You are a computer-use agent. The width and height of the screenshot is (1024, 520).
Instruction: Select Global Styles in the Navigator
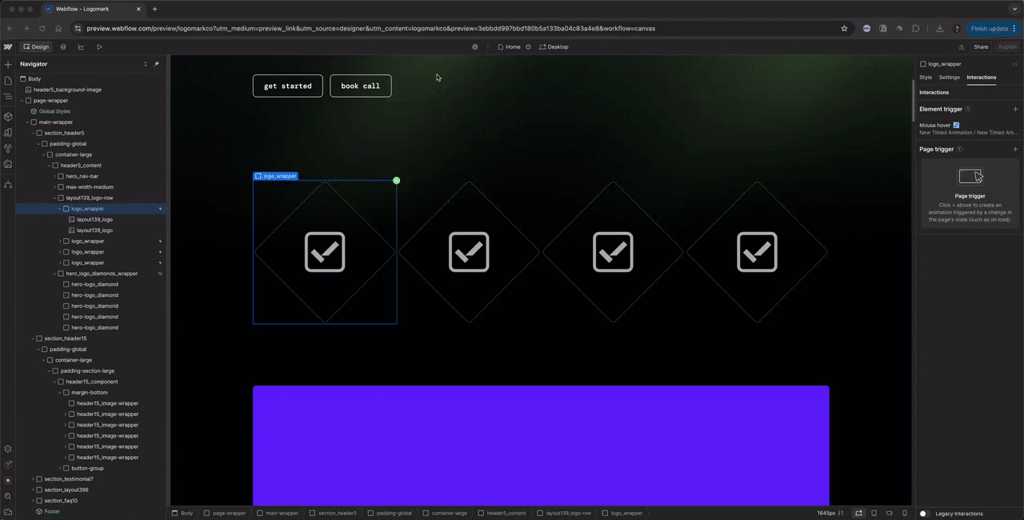54,111
